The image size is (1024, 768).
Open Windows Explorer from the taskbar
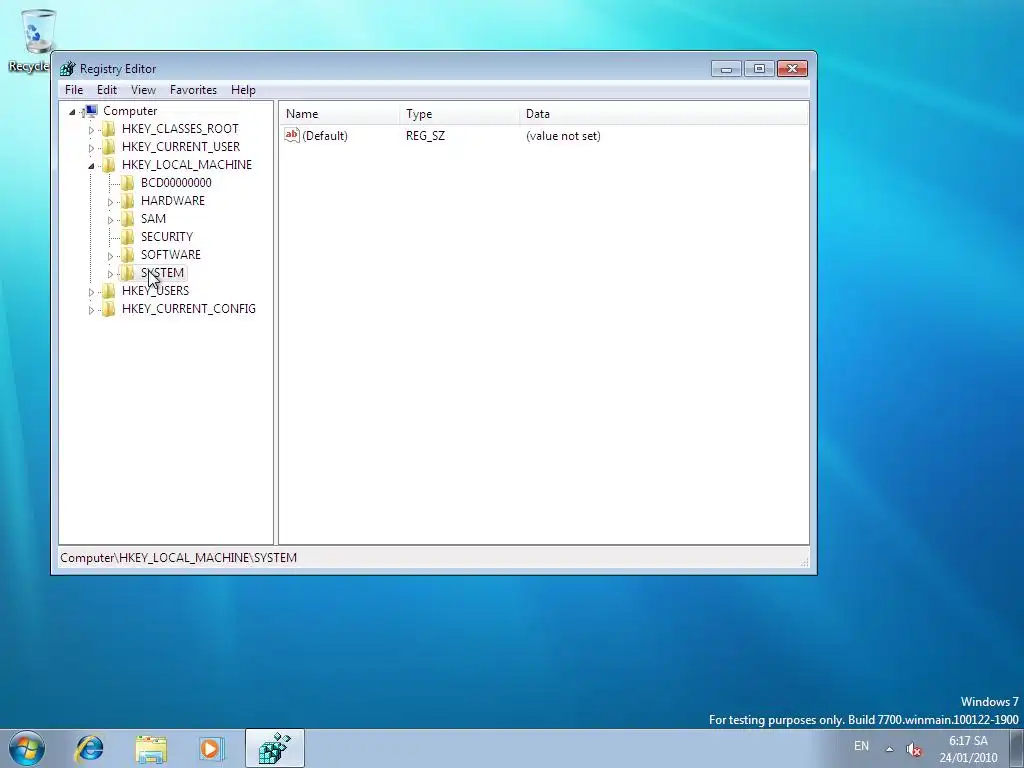pos(151,748)
